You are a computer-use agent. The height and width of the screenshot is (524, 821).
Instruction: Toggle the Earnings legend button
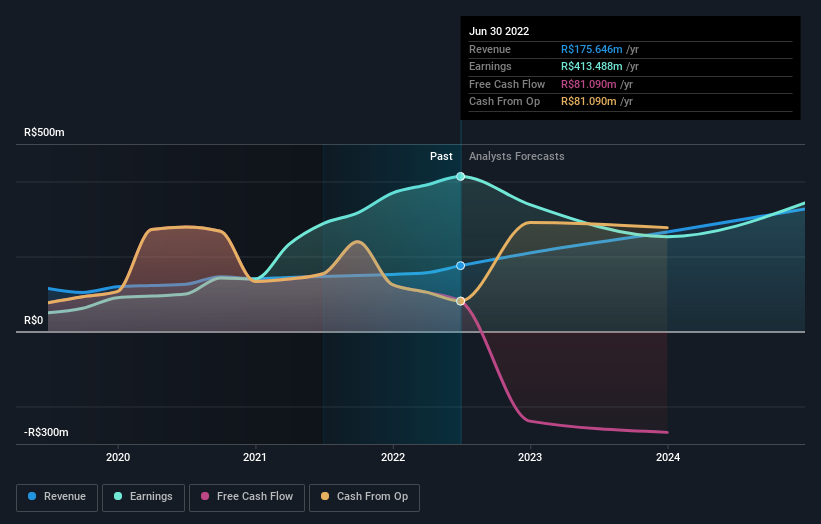point(143,497)
